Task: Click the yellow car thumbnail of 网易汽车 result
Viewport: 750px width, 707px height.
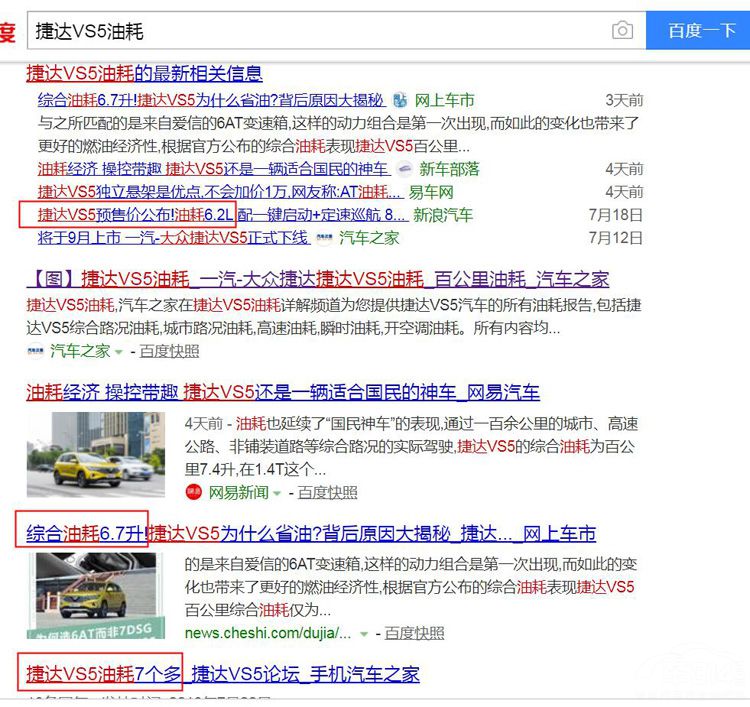Action: click(x=96, y=454)
